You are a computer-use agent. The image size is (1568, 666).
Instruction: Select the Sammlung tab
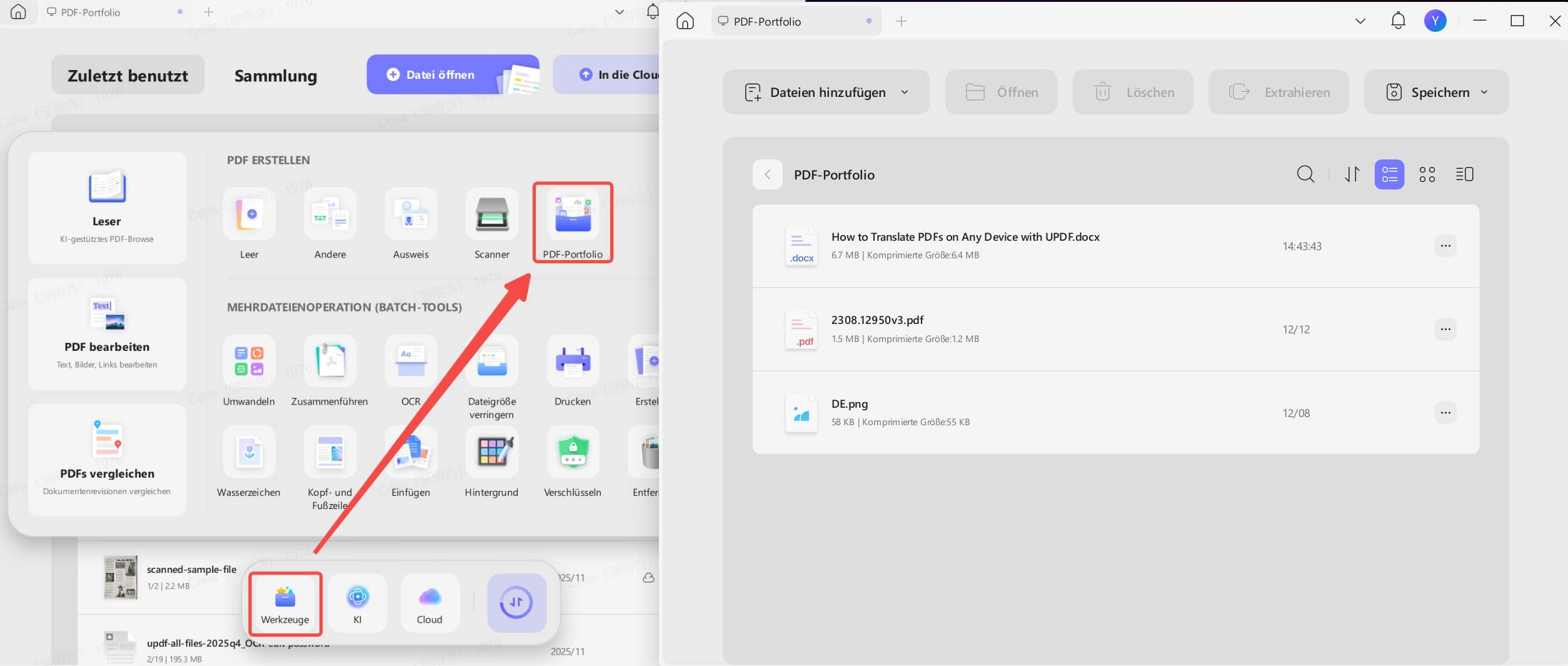pyautogui.click(x=276, y=76)
